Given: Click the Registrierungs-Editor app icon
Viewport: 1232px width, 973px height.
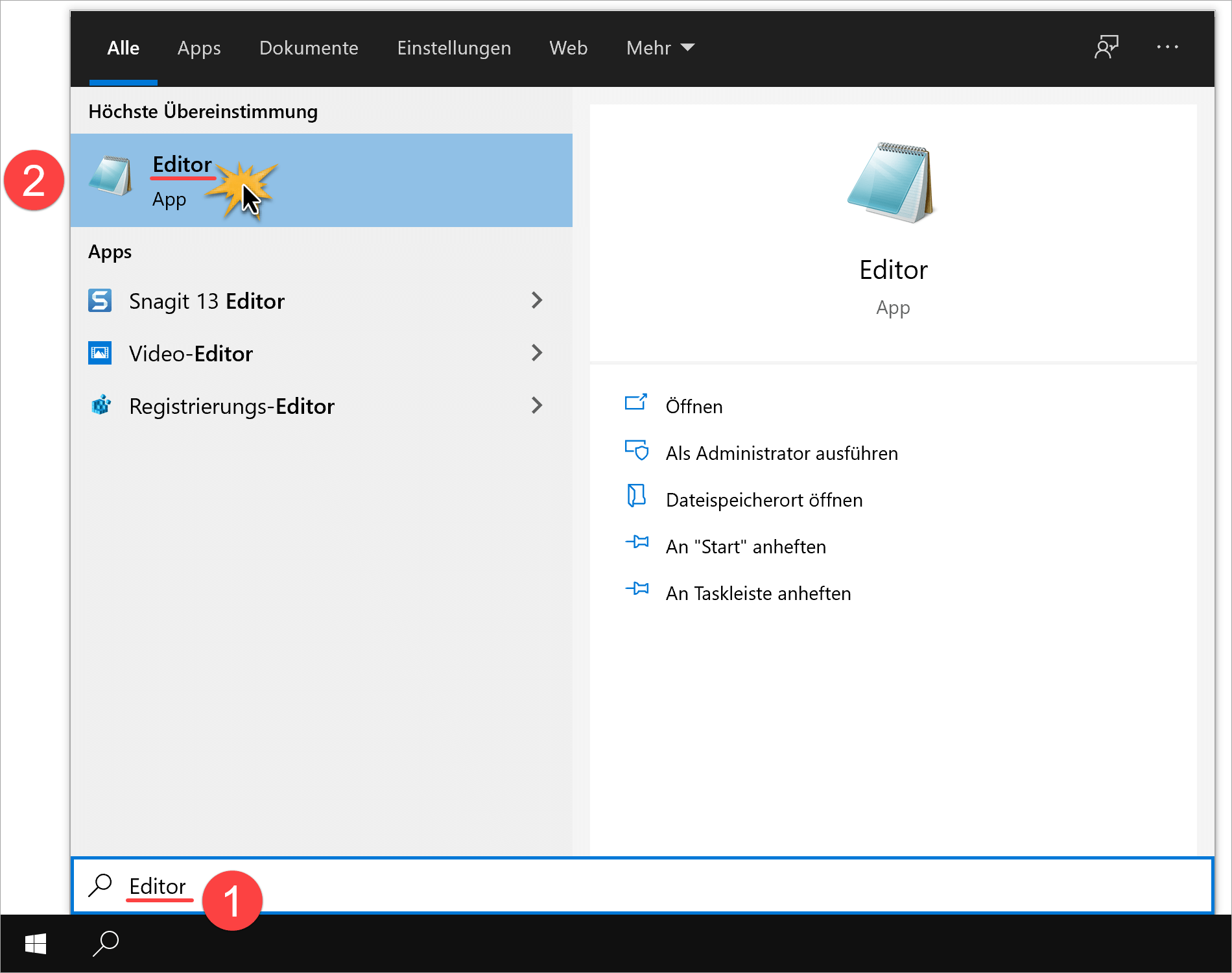Looking at the screenshot, I should point(101,405).
